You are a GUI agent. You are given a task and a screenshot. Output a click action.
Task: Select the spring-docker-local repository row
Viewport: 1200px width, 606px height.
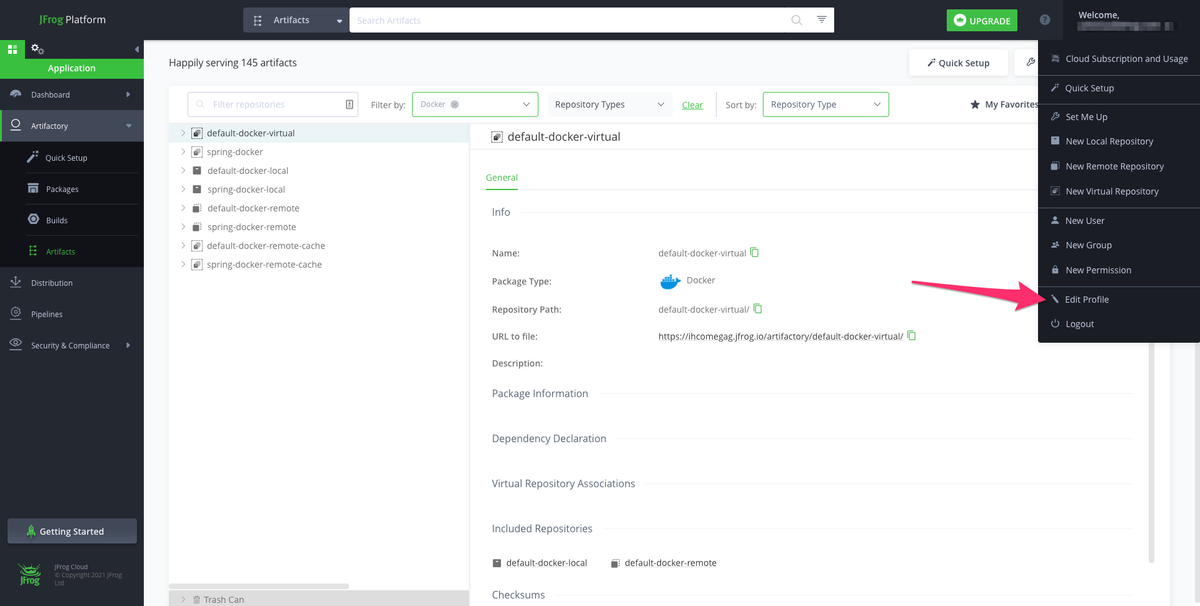click(x=319, y=190)
